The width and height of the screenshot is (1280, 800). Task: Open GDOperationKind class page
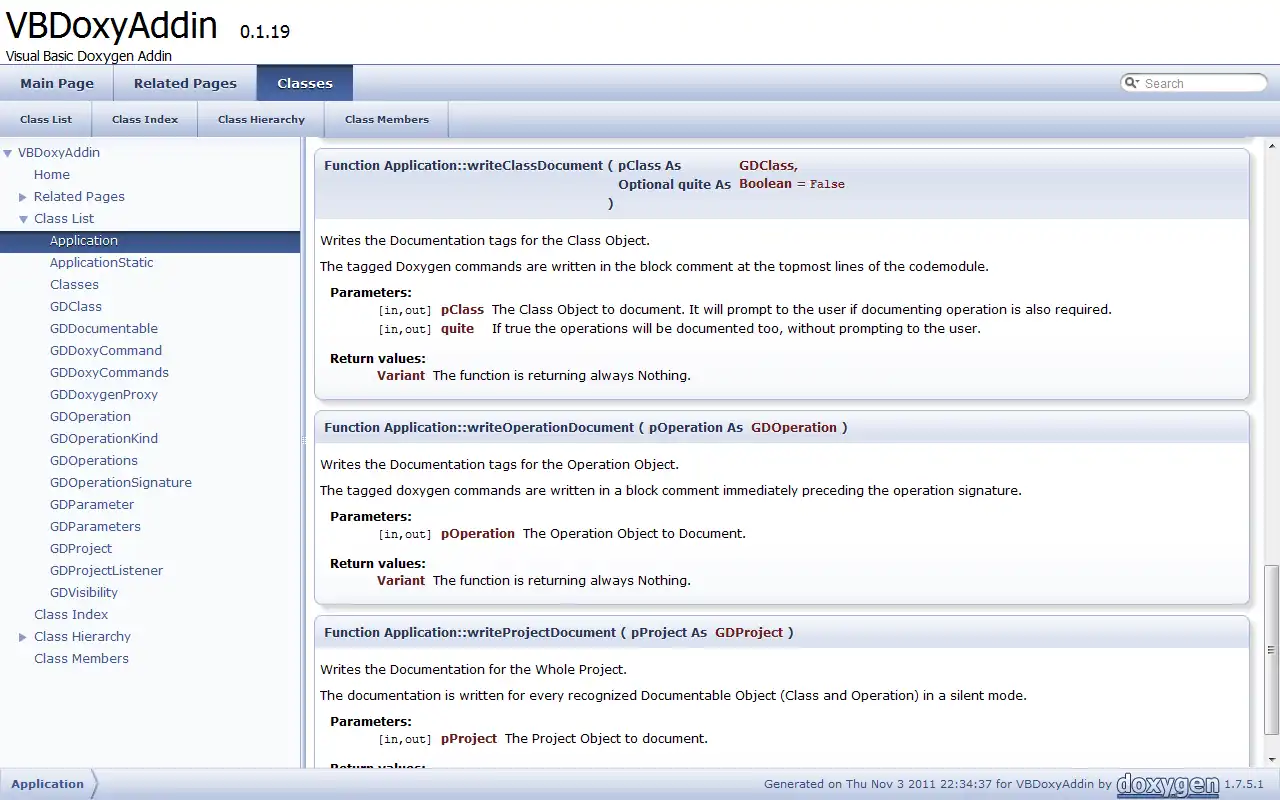(104, 439)
